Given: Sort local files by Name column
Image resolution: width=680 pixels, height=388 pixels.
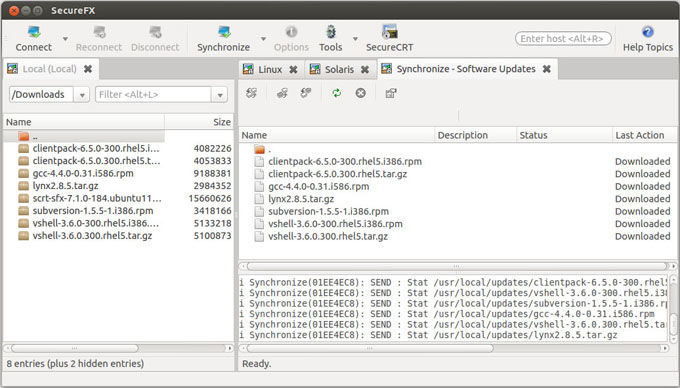Looking at the screenshot, I should point(84,122).
